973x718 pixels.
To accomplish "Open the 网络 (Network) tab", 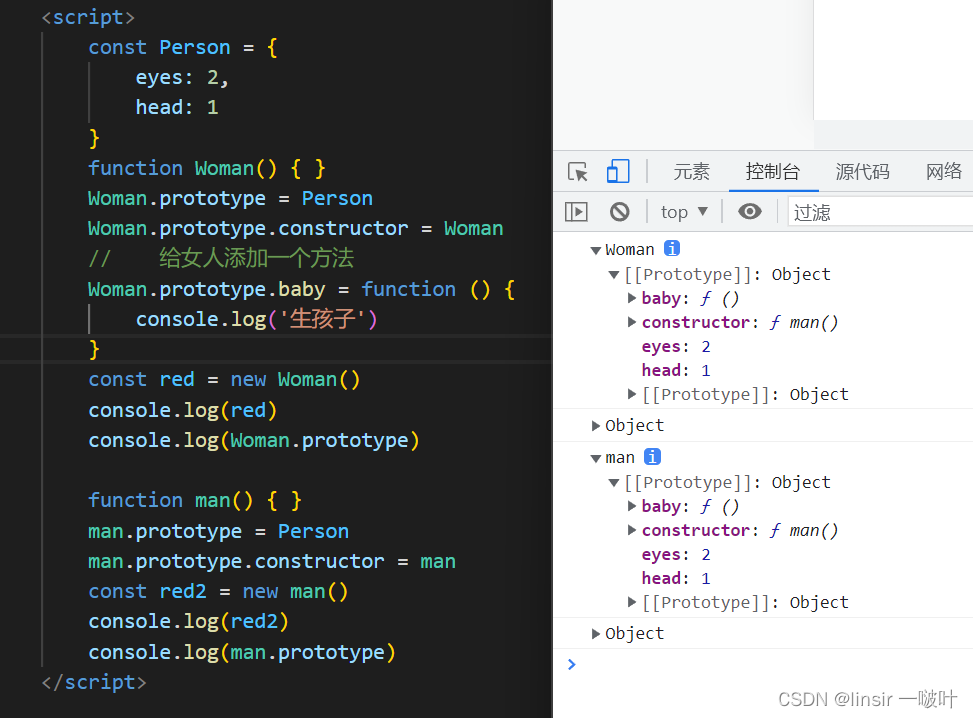I will pos(943,171).
